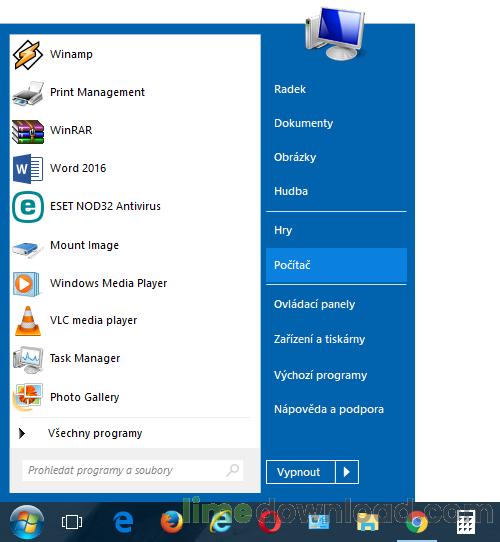Launch Opera from the taskbar

pyautogui.click(x=270, y=523)
